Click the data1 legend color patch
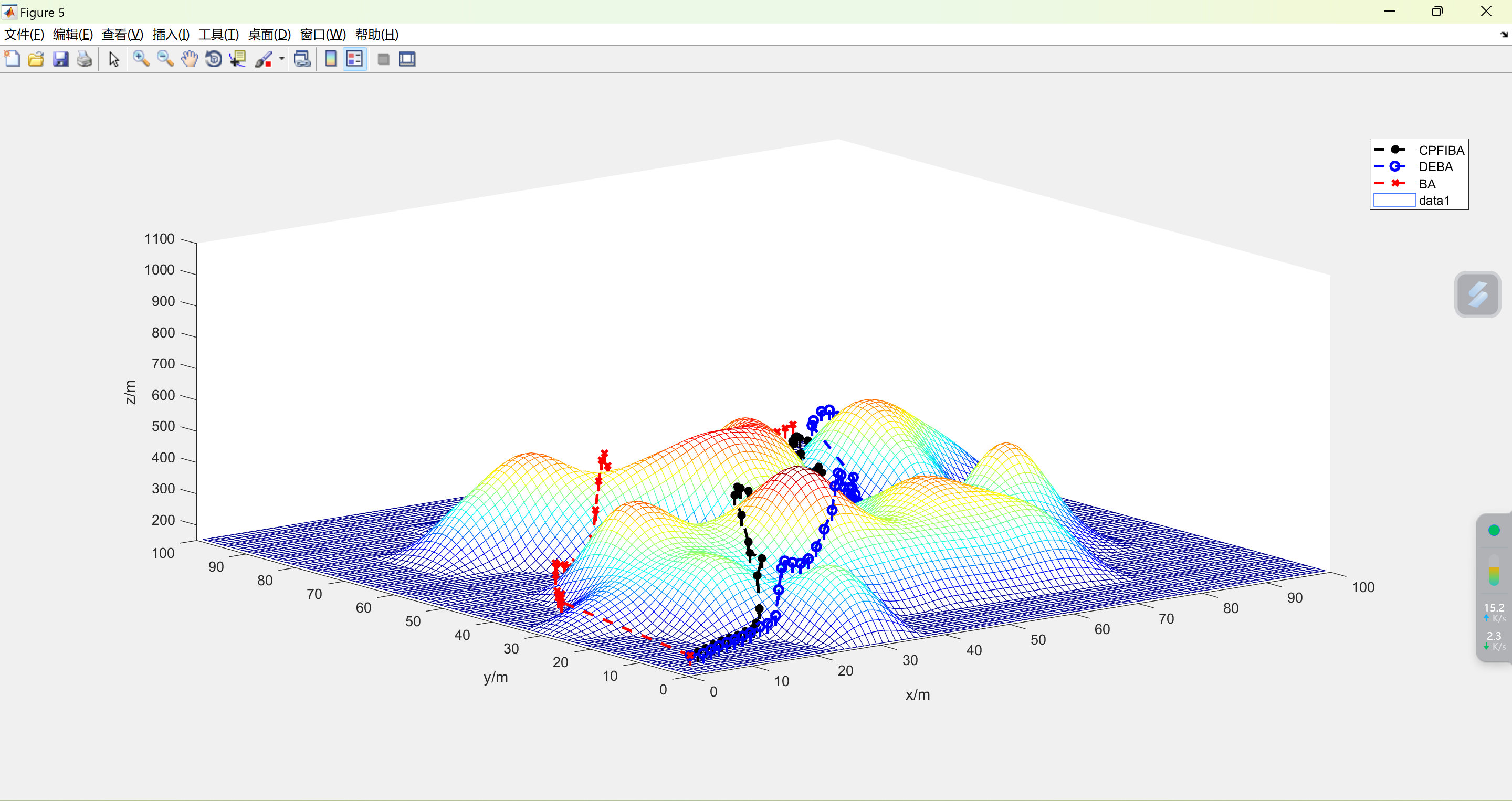Viewport: 1512px width, 801px height. coord(1394,200)
